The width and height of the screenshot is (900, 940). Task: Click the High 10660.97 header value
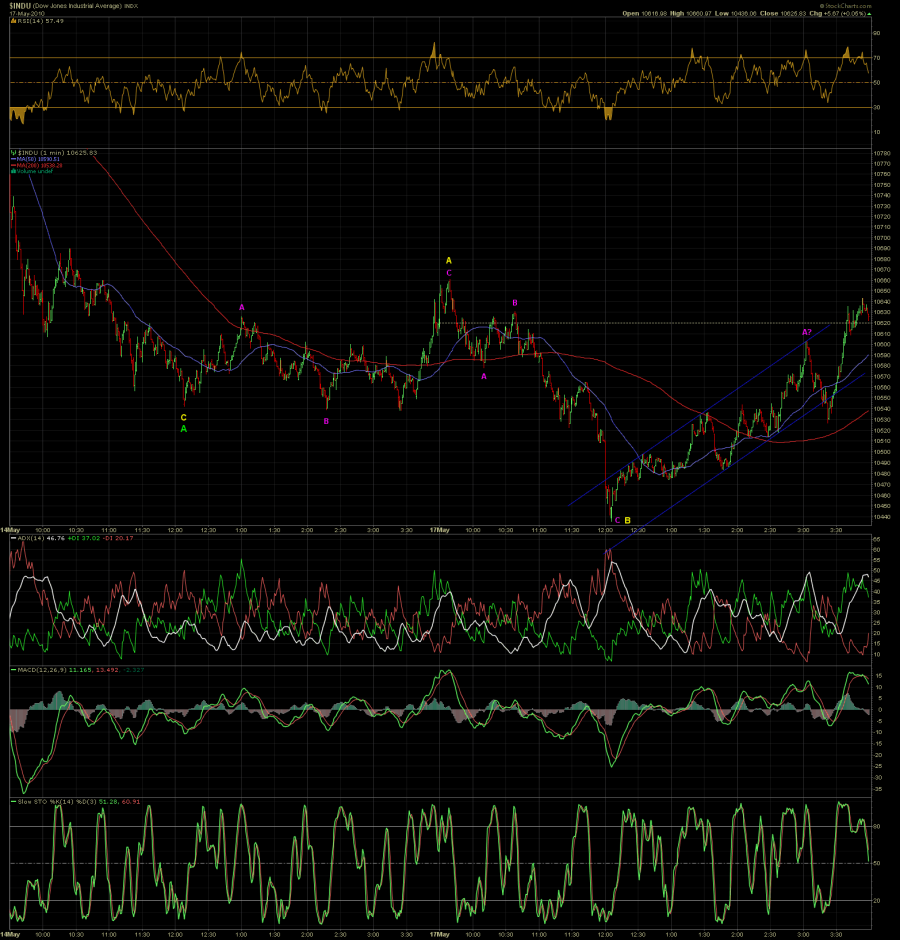click(x=693, y=13)
